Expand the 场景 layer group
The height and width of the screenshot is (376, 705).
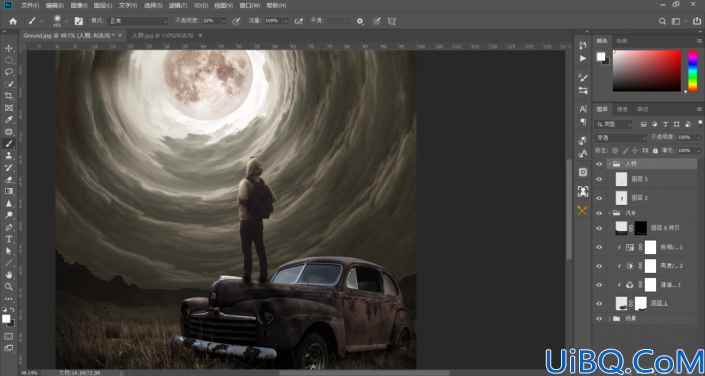pyautogui.click(x=610, y=318)
